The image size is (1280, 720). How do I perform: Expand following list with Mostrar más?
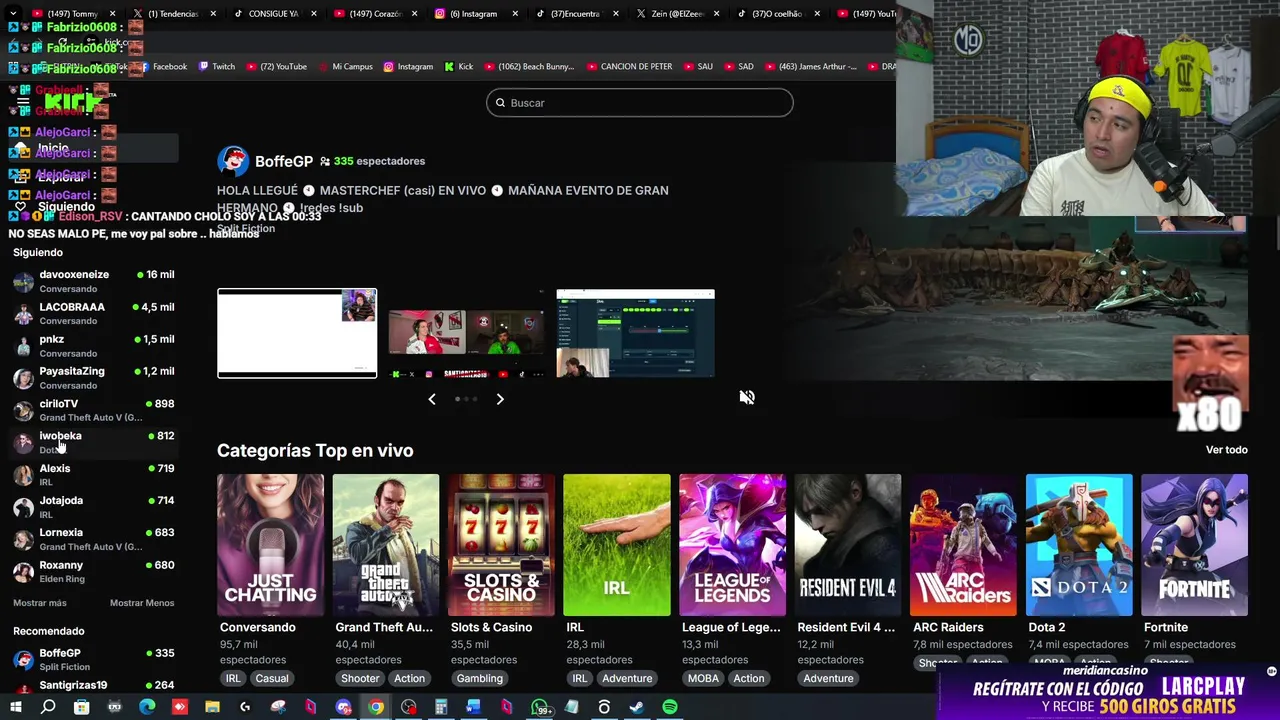40,603
